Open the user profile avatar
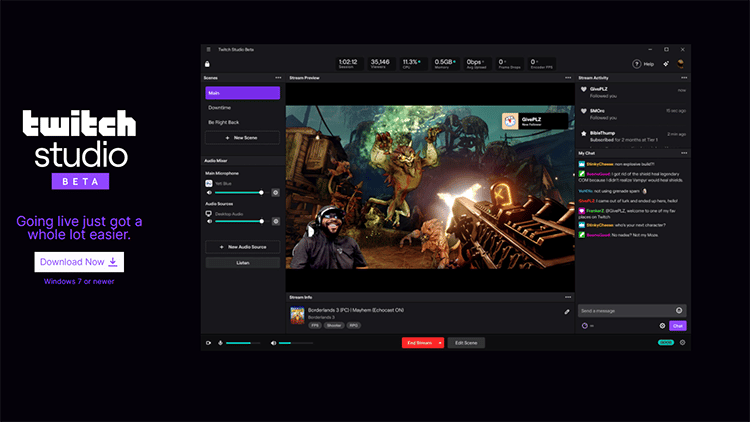This screenshot has height=422, width=750. pos(680,64)
